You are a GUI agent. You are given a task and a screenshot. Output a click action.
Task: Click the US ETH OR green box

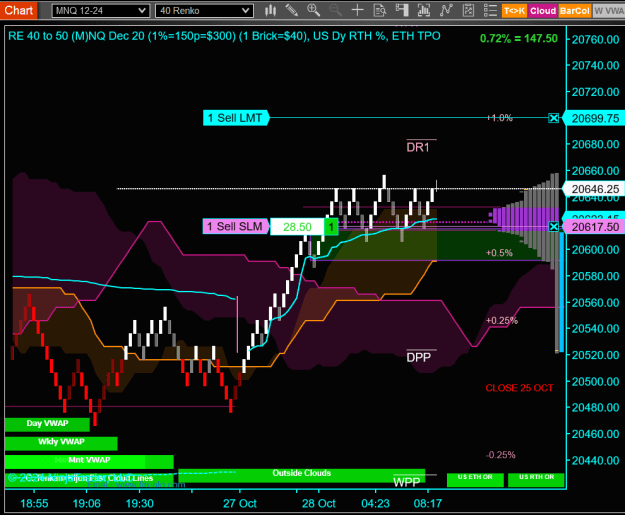pos(475,480)
